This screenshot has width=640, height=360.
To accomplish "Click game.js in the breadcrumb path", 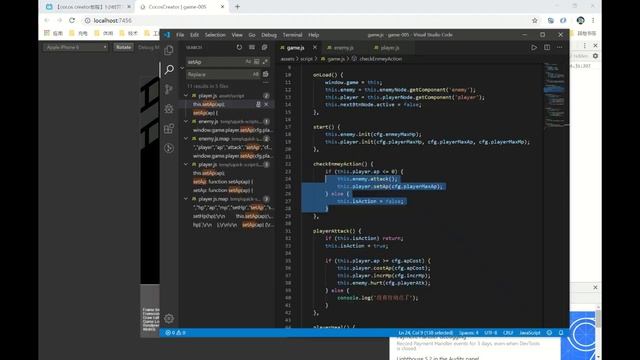I will pos(336,59).
